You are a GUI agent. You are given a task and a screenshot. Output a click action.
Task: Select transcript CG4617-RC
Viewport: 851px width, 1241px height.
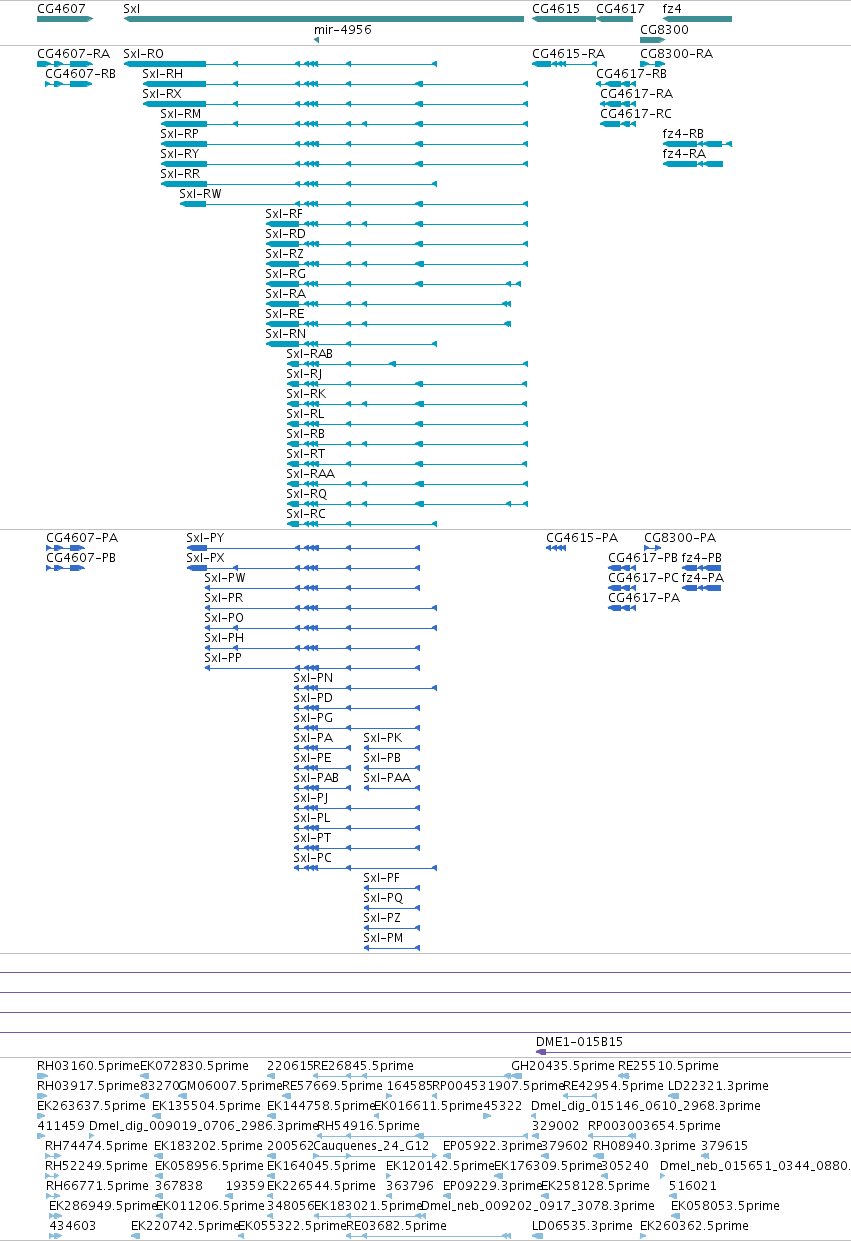click(x=636, y=114)
